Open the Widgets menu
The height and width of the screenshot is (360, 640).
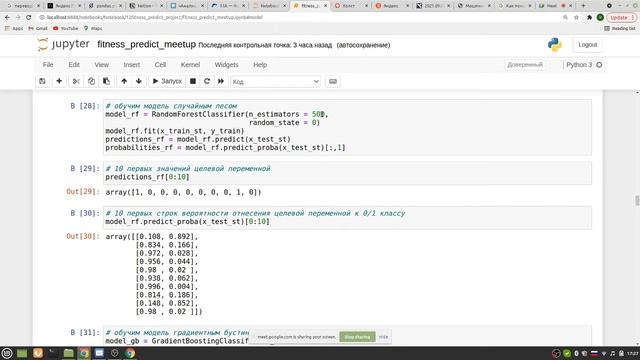[226, 64]
